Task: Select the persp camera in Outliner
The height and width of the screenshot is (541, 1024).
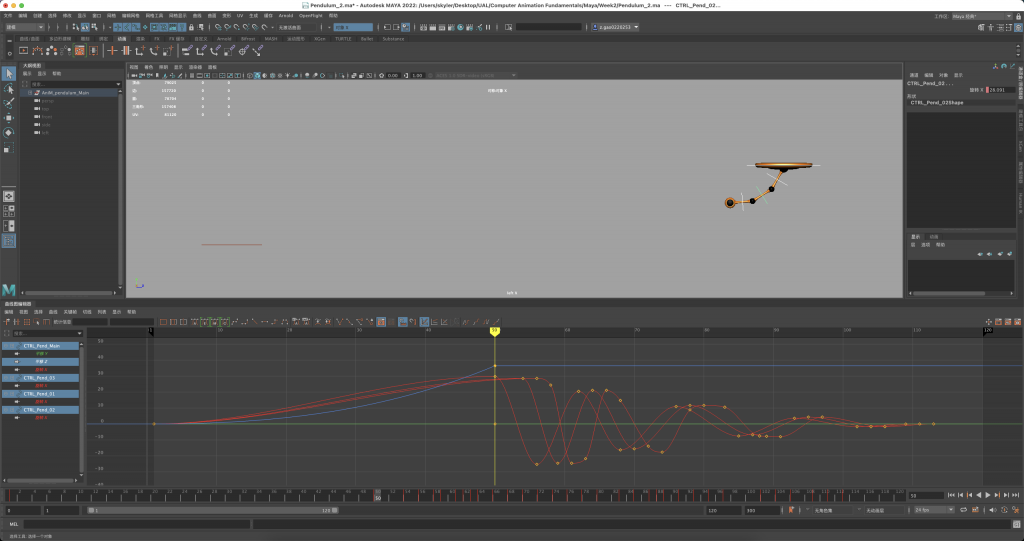Action: [47, 101]
